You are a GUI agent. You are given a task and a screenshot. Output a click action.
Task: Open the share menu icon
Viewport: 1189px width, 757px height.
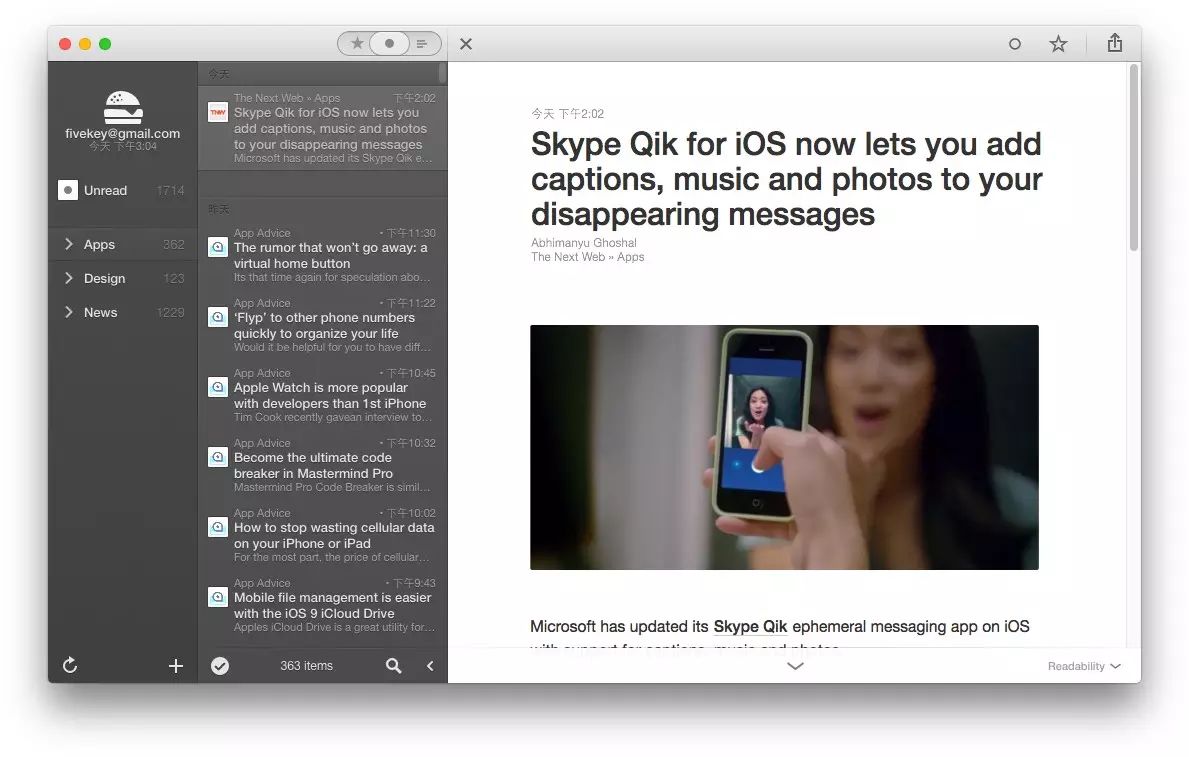pos(1114,43)
